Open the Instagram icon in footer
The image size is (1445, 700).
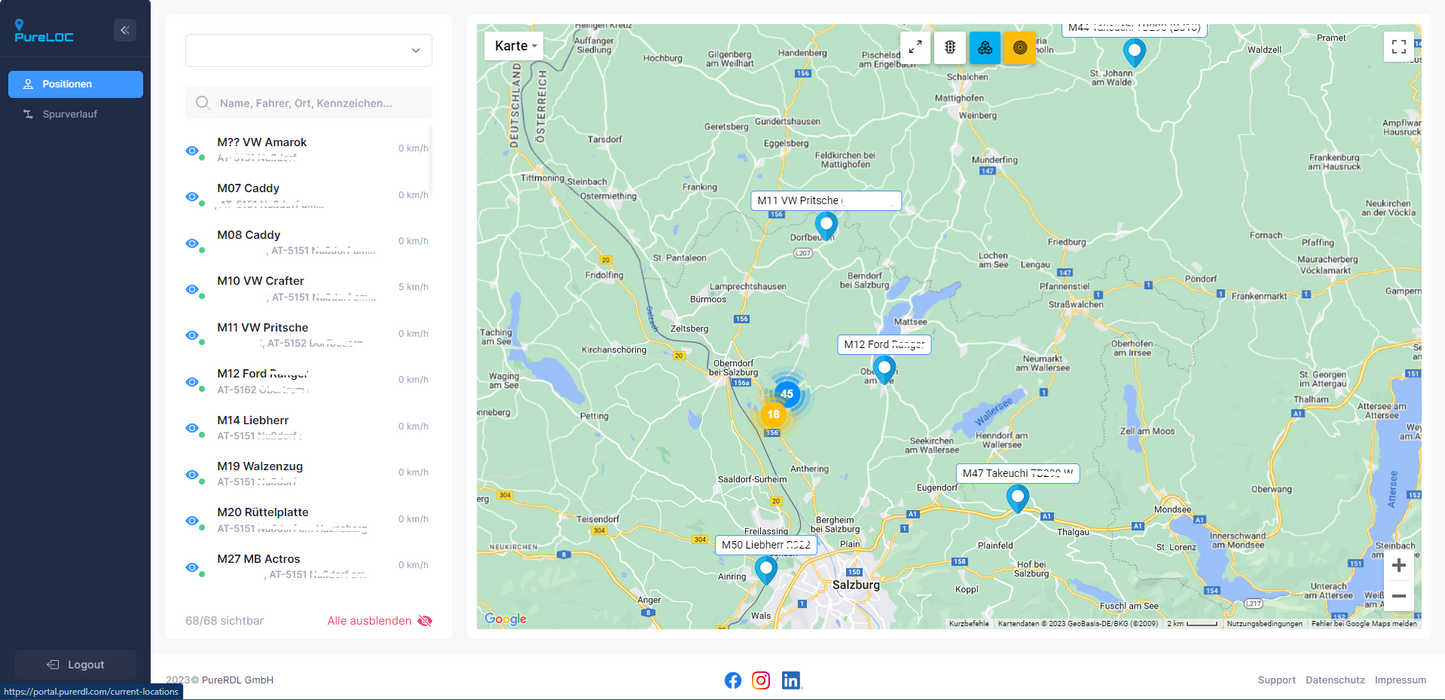point(761,680)
